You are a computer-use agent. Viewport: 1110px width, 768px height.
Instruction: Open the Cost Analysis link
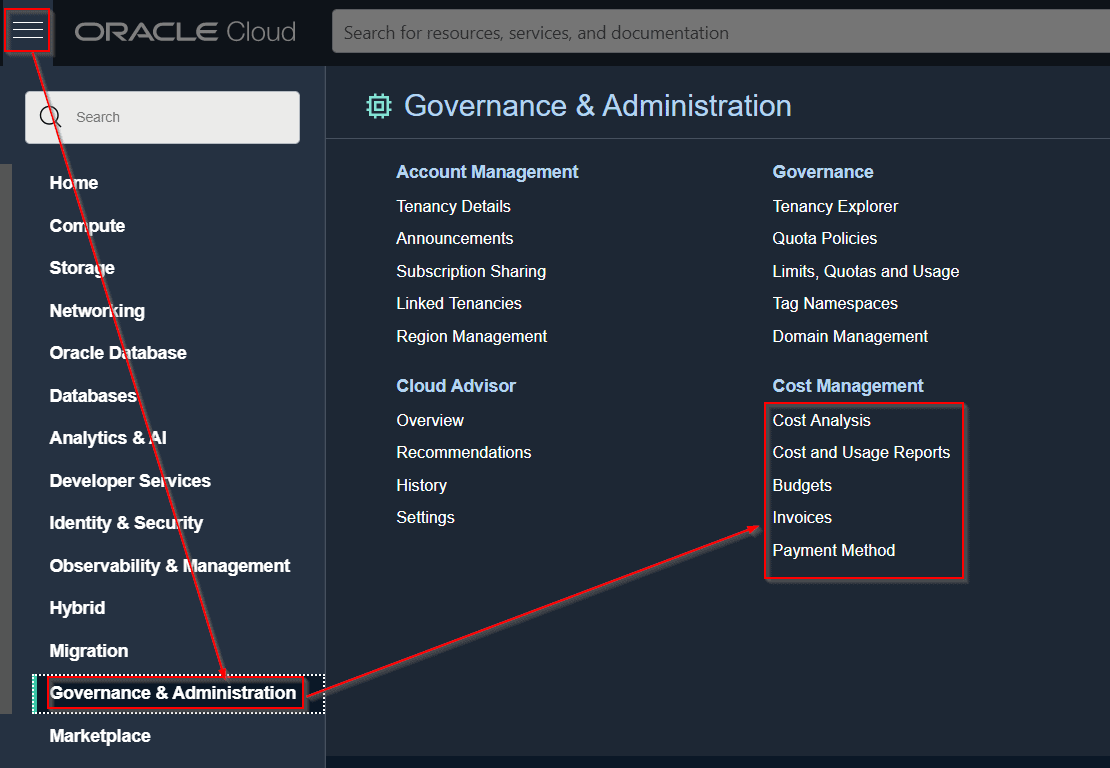click(821, 421)
